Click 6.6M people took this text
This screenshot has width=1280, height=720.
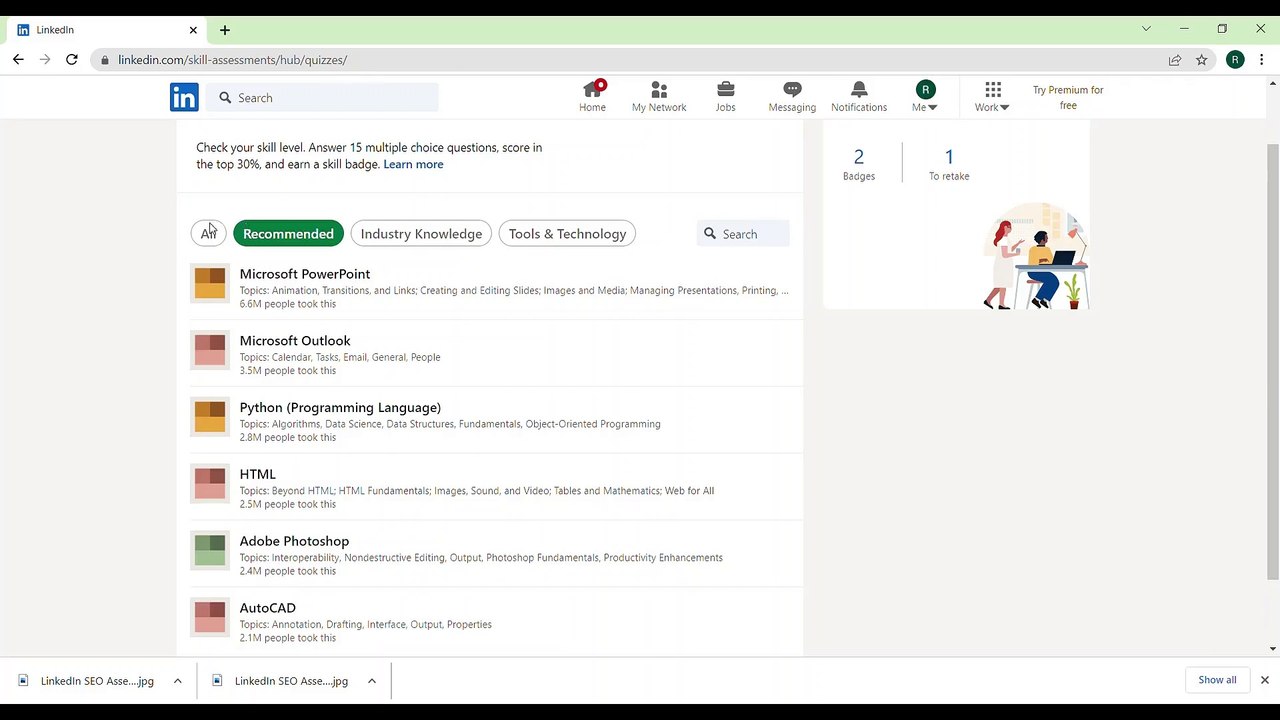pos(288,304)
